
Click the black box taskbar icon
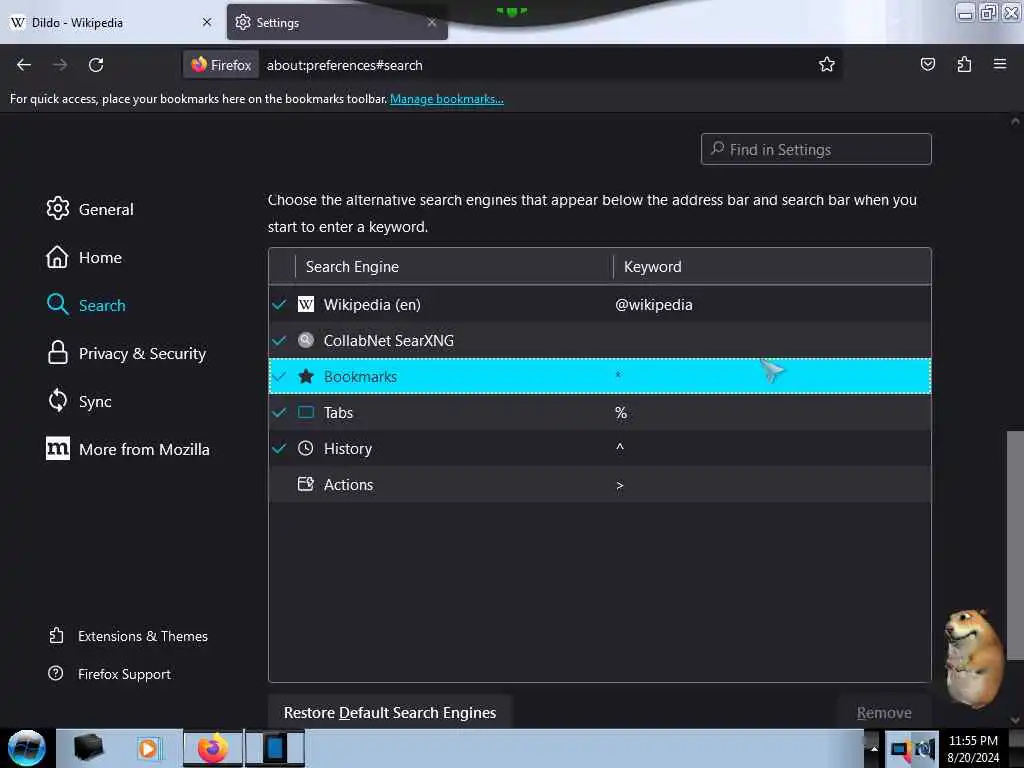[x=88, y=748]
